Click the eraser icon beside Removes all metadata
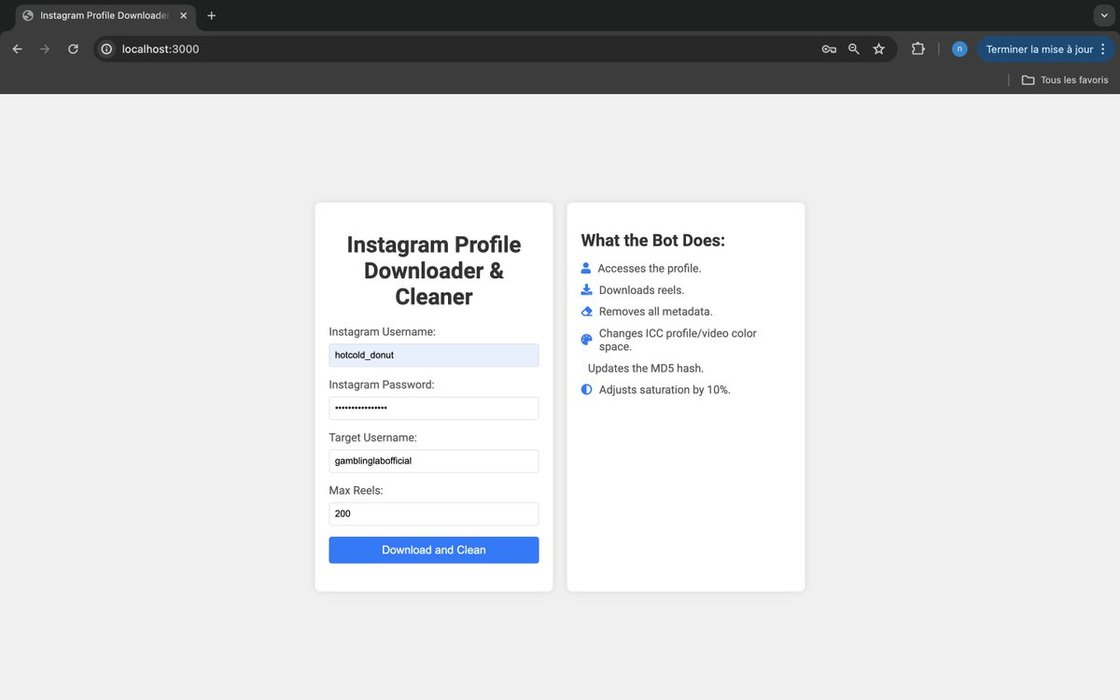Screen dimensions: 1120x700 pos(586,311)
